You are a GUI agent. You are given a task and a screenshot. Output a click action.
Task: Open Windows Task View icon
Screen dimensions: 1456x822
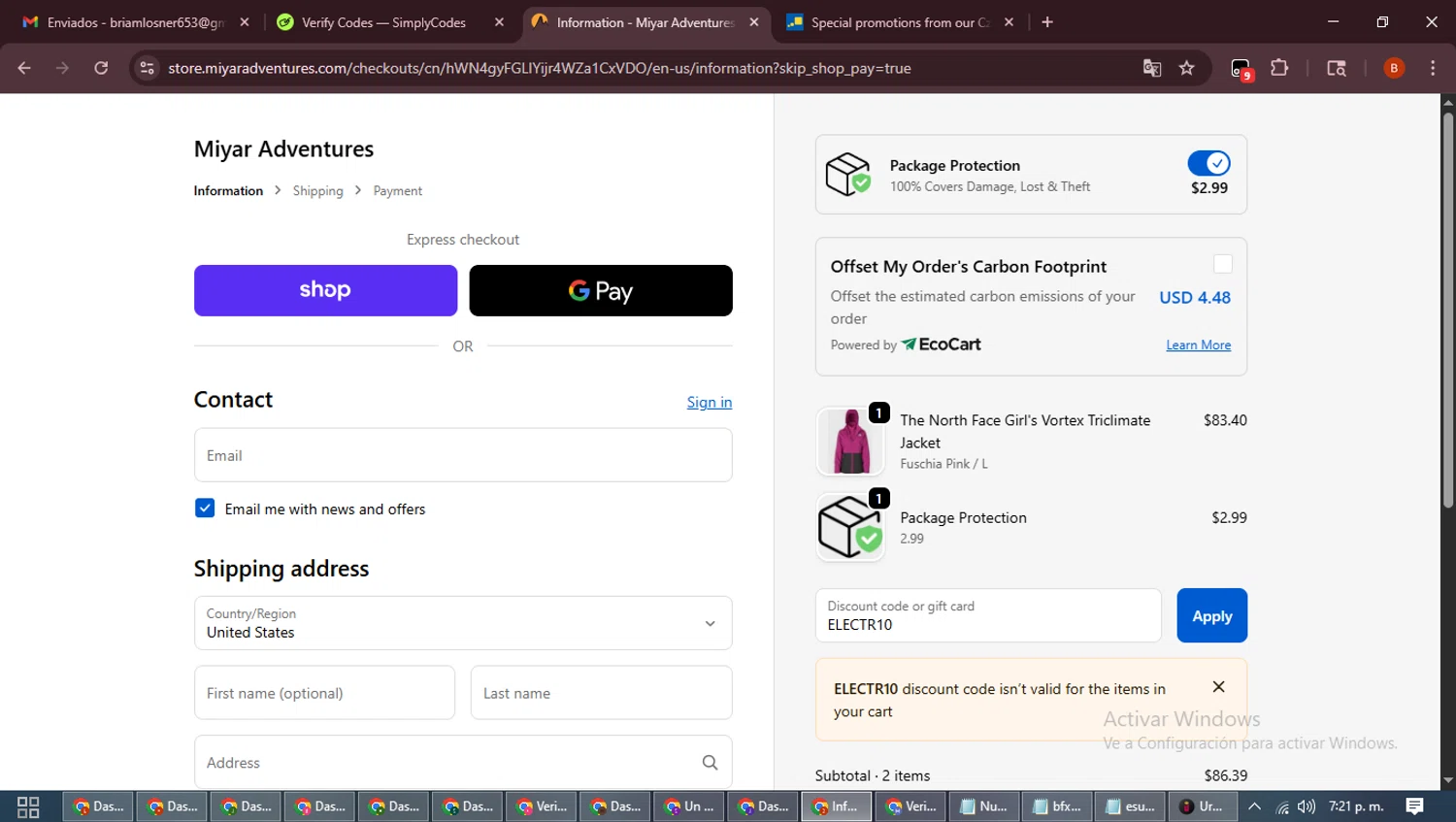28,806
